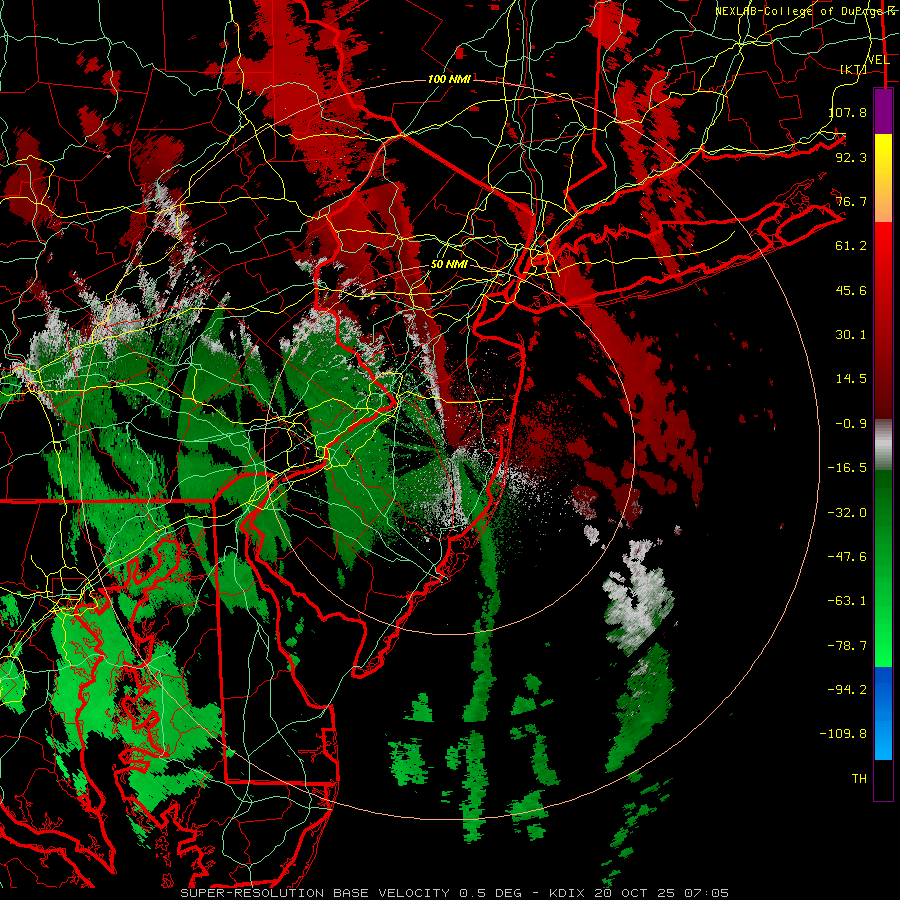Viewport: 900px width, 900px height.
Task: Select the Super-Resolution Base Velocity caption text
Action: click(x=455, y=893)
